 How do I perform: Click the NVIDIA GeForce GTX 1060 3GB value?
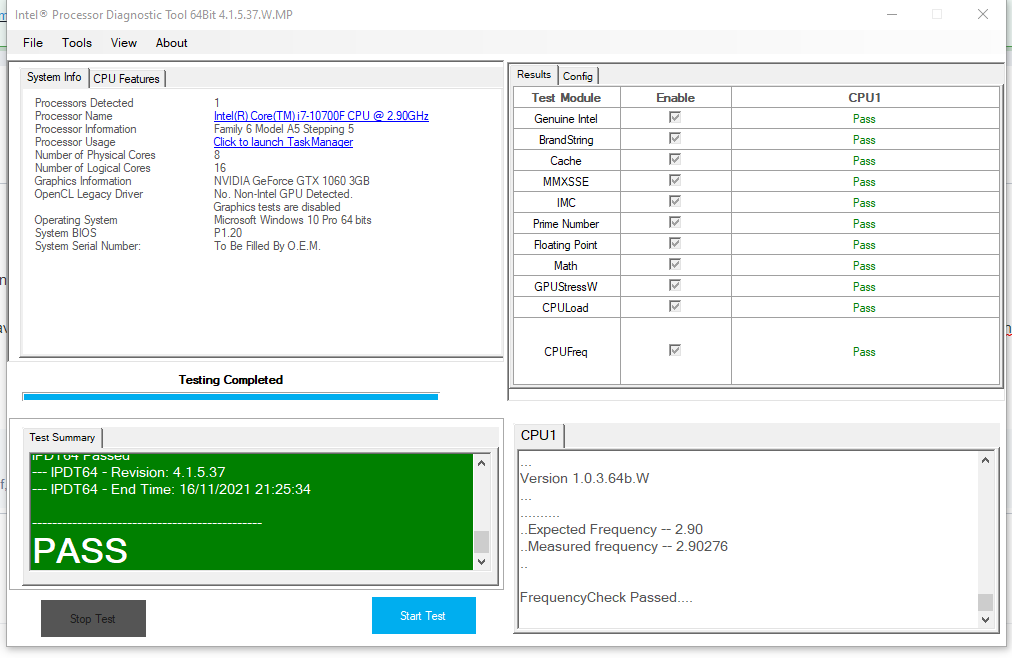tap(292, 181)
